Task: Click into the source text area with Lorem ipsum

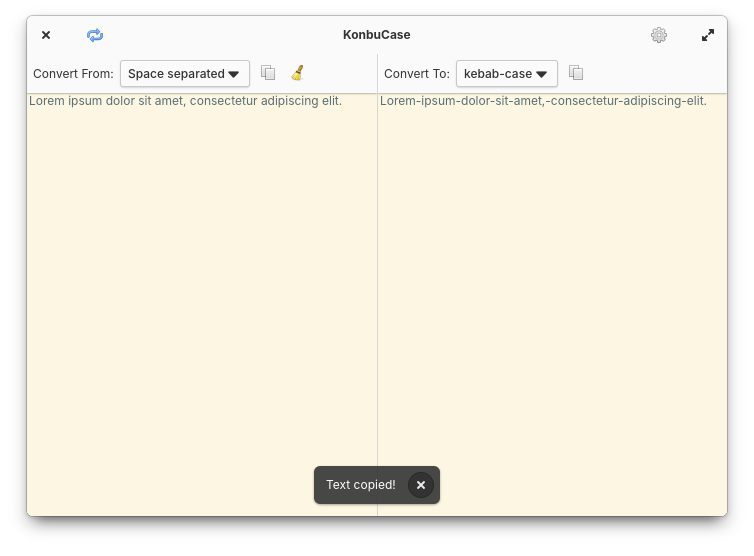Action: 202,305
